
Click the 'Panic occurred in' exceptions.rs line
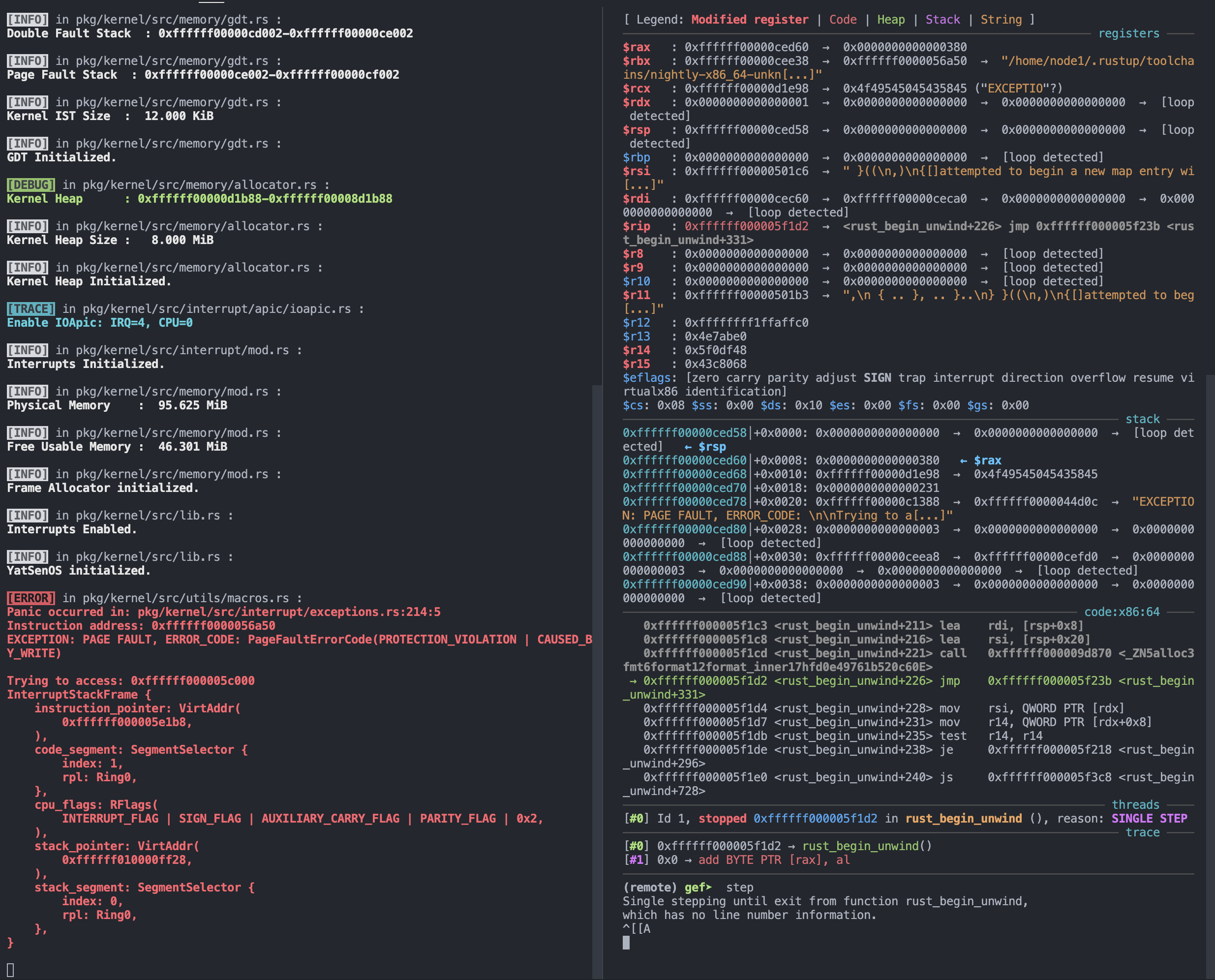[x=223, y=612]
